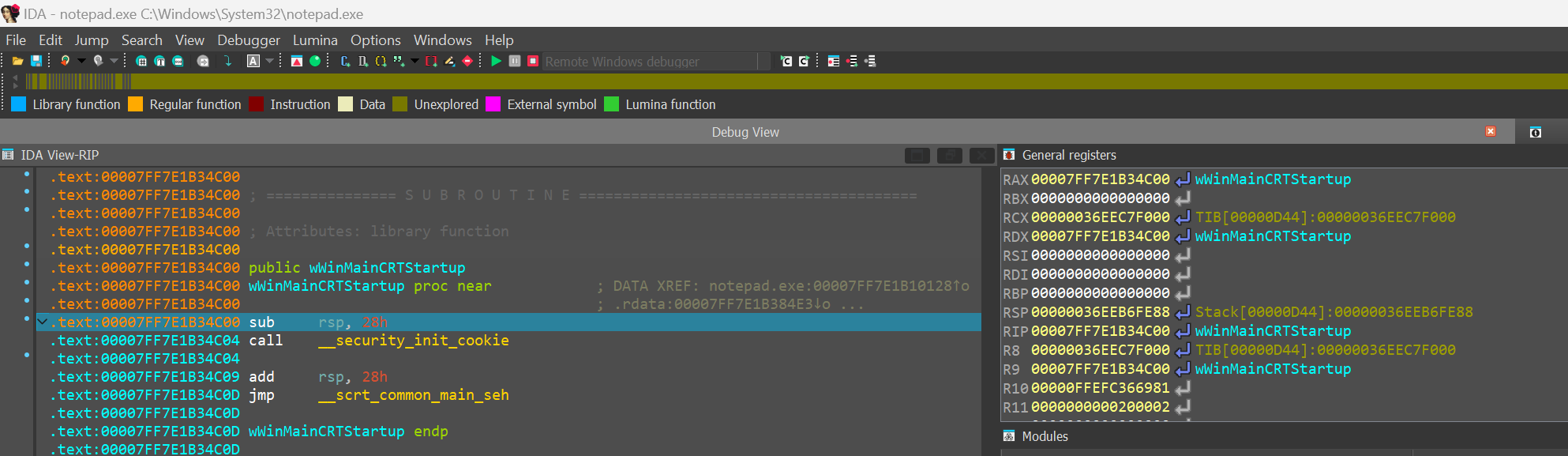Viewport: 1568px width, 456px height.
Task: Open the Debugger menu
Action: tap(248, 40)
